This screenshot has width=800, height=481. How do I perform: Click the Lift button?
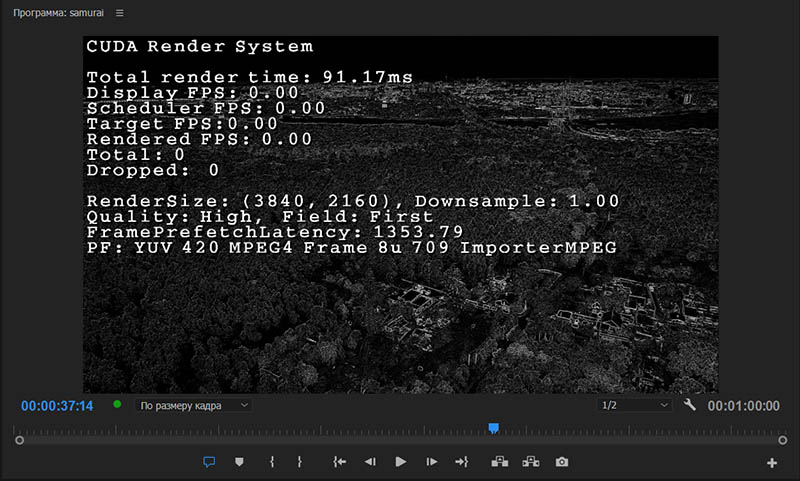499,462
